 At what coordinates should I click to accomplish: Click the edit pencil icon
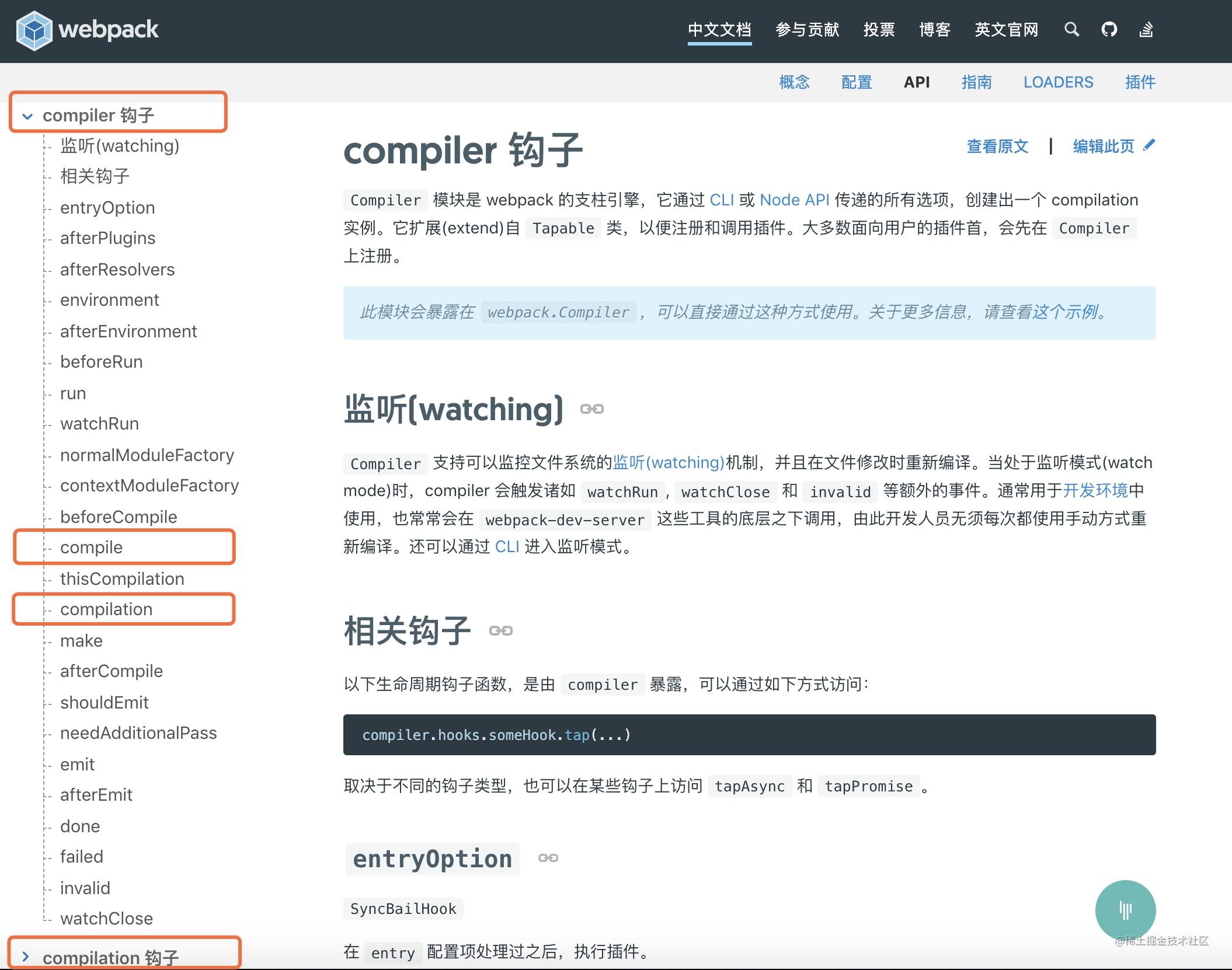pyautogui.click(x=1149, y=145)
